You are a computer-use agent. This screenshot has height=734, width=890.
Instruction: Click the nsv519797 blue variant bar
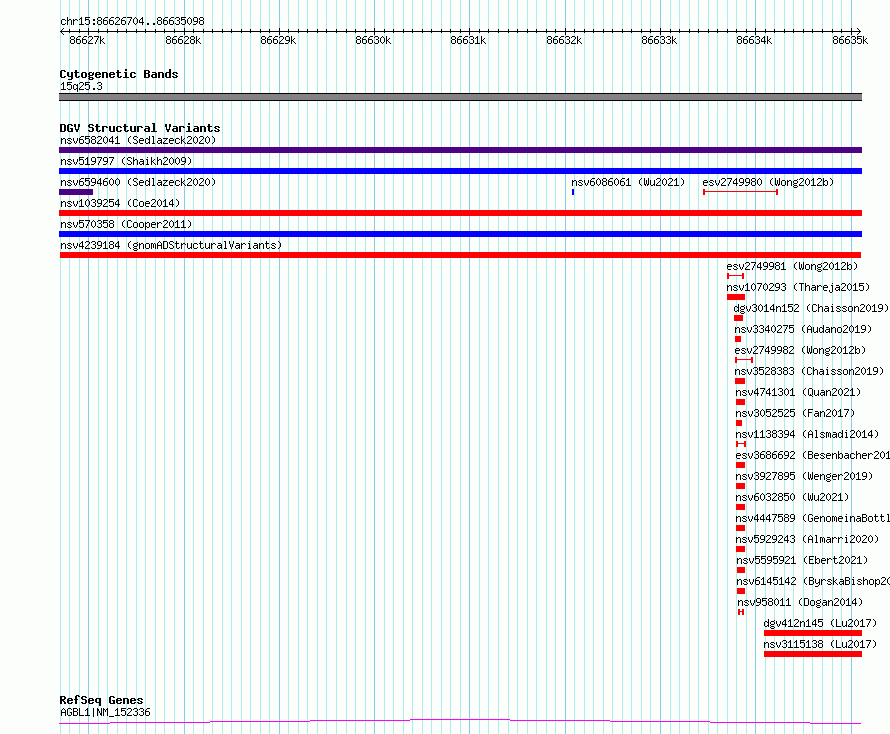[460, 171]
